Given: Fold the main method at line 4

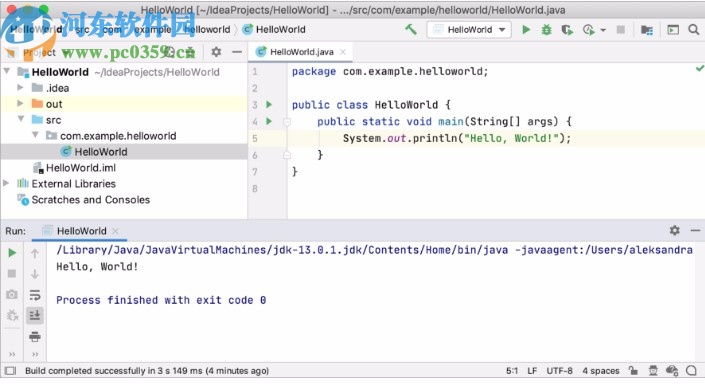Looking at the screenshot, I should tap(287, 121).
